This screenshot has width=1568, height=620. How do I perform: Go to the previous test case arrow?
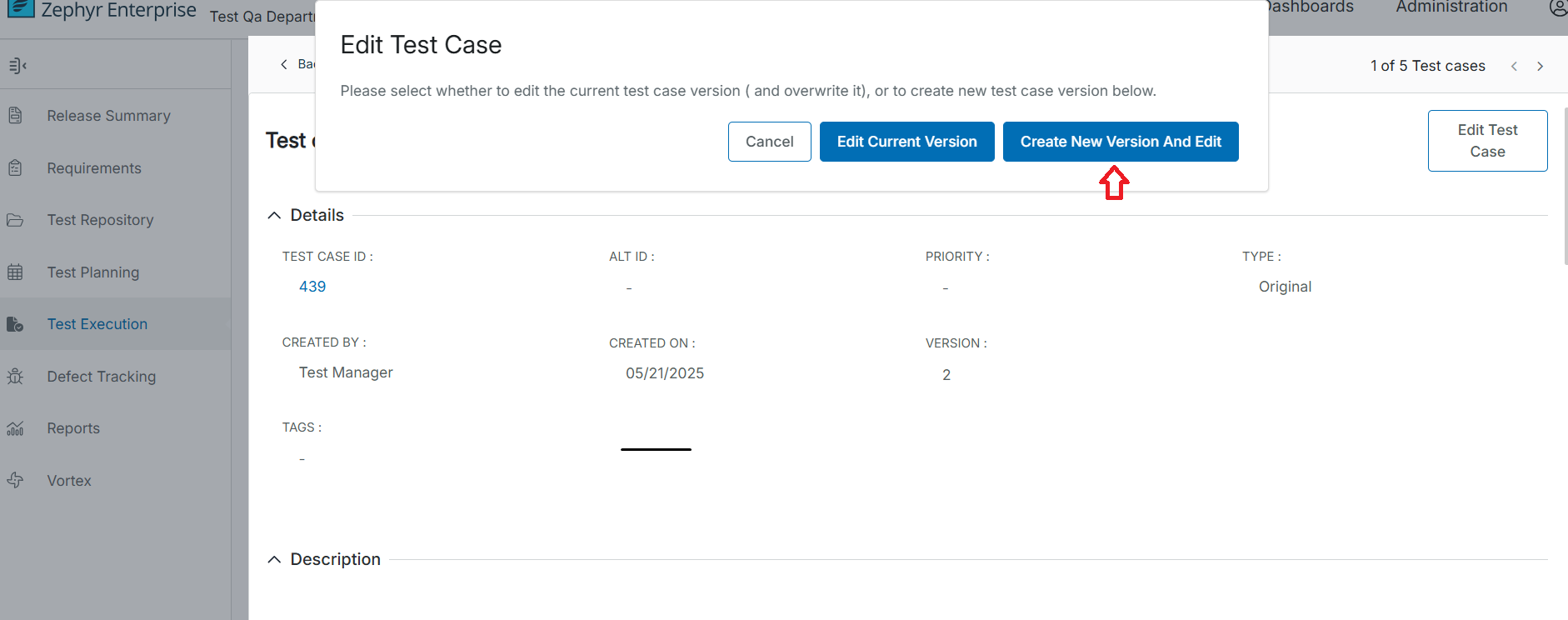[1514, 67]
